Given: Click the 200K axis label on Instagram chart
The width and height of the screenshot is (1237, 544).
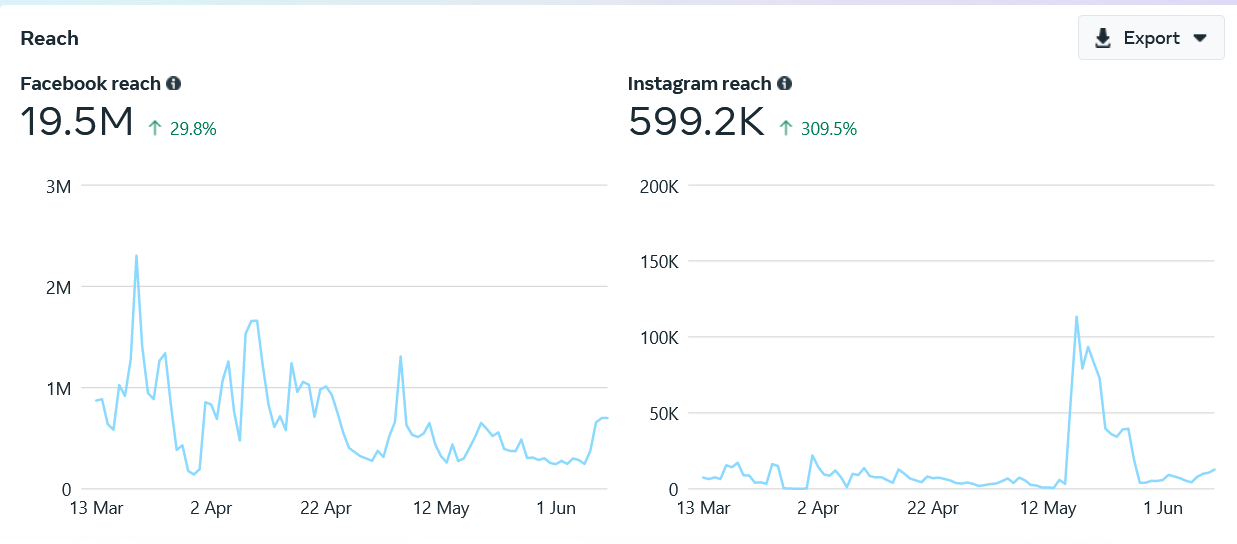Looking at the screenshot, I should tap(659, 185).
